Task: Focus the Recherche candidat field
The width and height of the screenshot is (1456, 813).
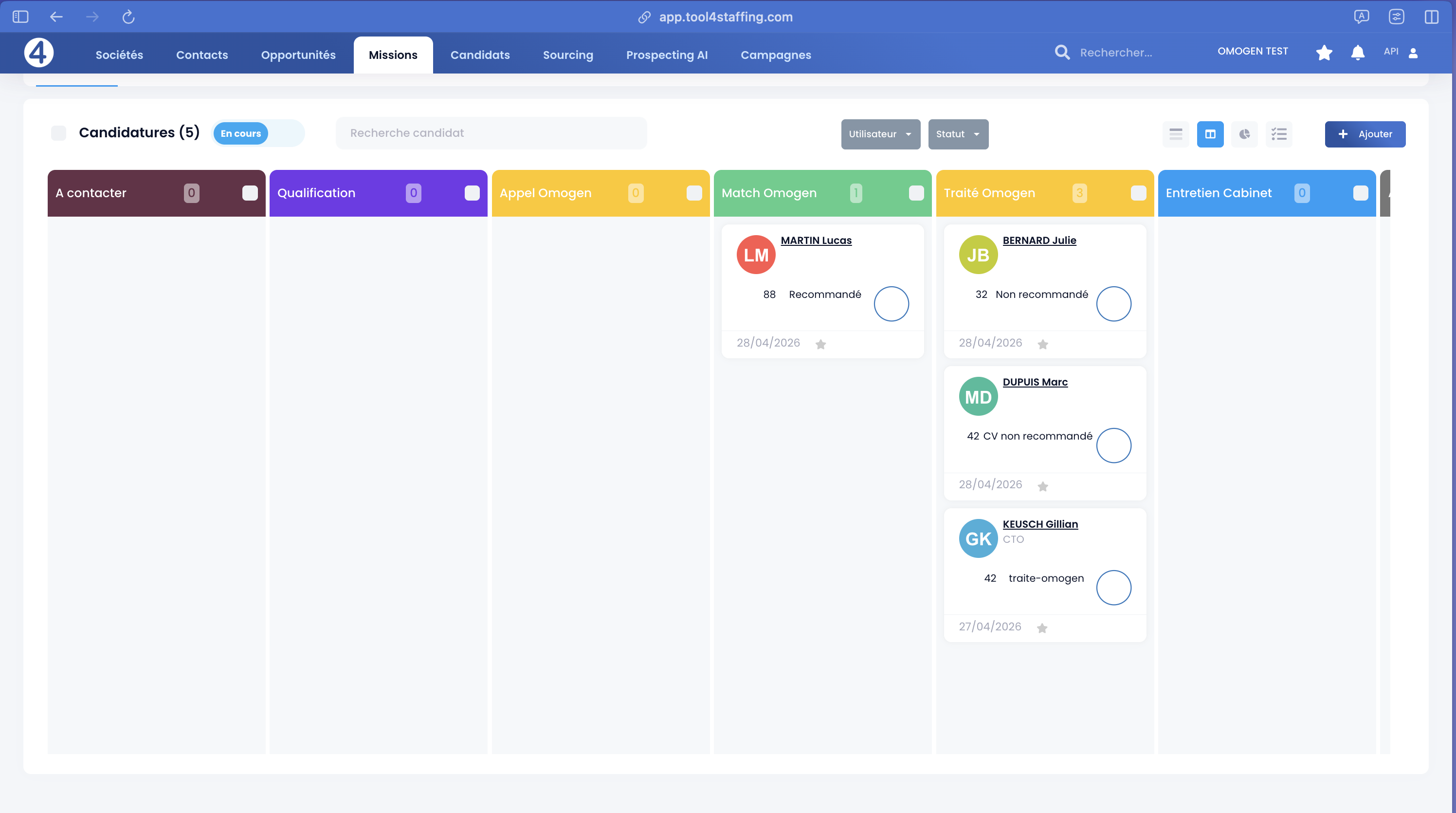Action: point(491,133)
